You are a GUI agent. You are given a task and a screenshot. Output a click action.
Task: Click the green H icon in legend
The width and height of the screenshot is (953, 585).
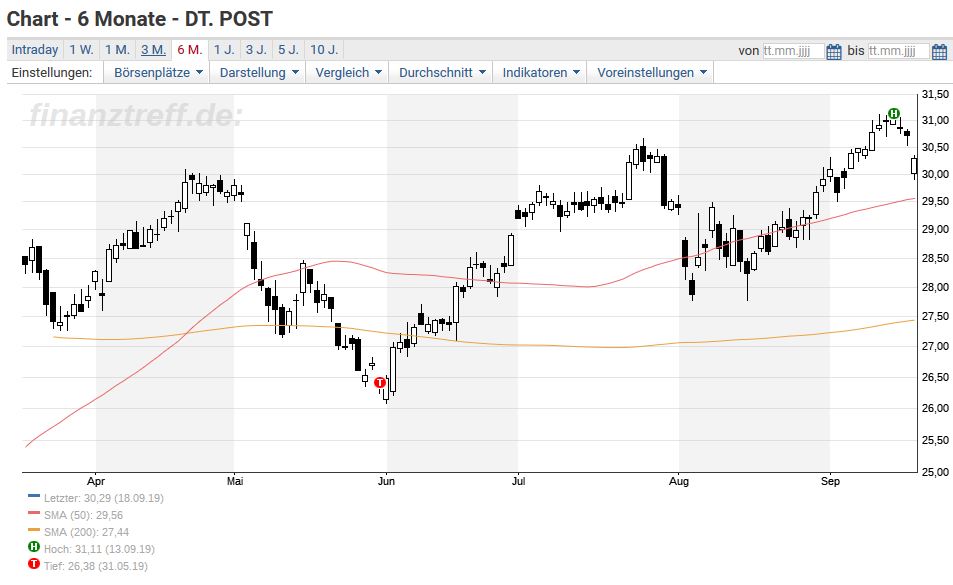click(x=34, y=547)
